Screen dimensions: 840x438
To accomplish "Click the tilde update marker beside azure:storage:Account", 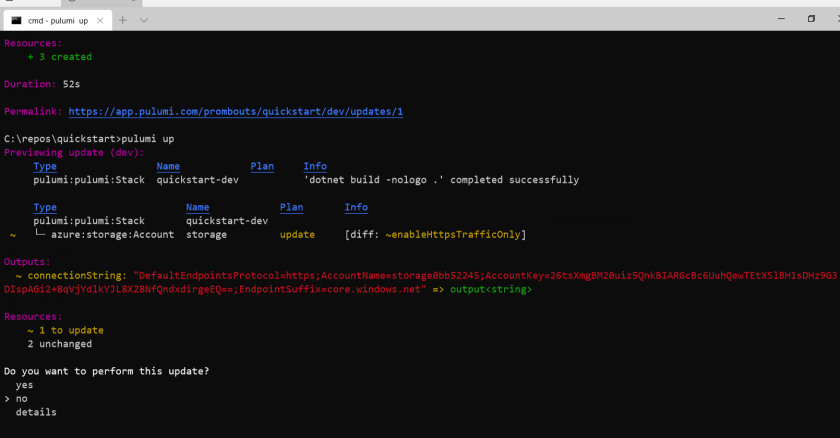I will [x=12, y=235].
